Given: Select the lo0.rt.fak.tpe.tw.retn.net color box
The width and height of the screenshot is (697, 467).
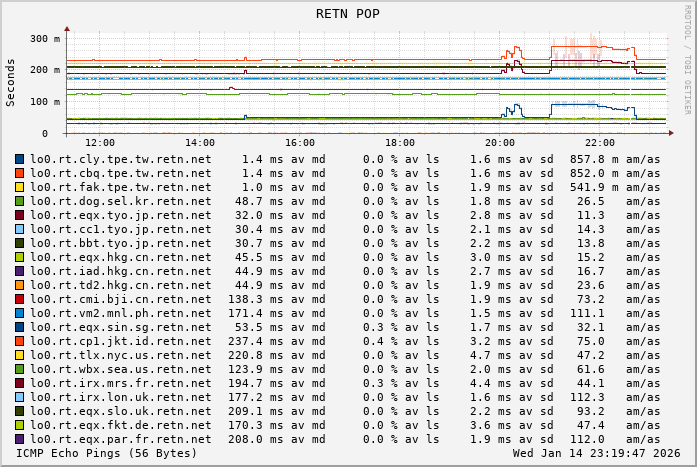Looking at the screenshot, I should 20,187.
